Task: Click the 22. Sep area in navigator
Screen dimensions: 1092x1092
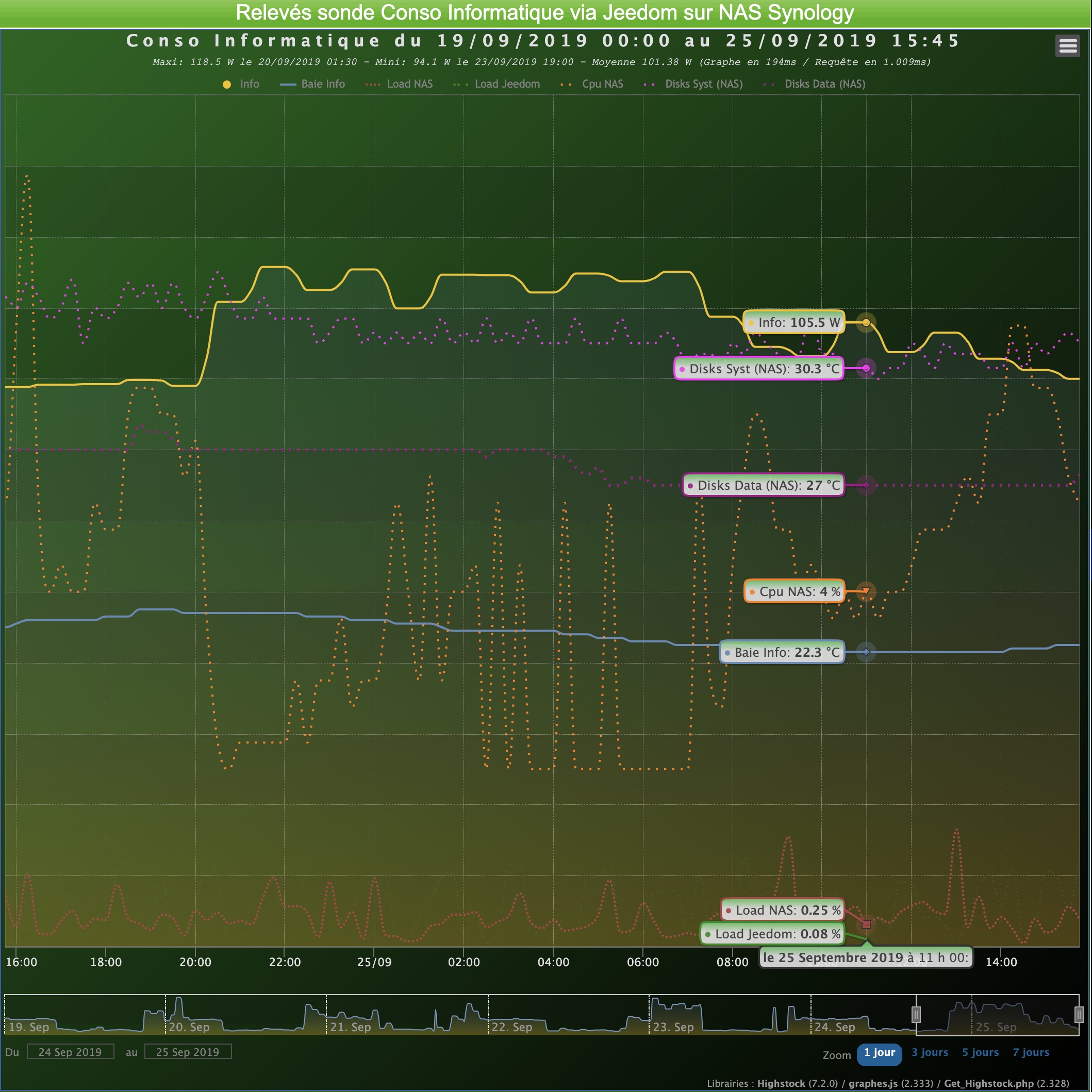Action: (512, 1027)
